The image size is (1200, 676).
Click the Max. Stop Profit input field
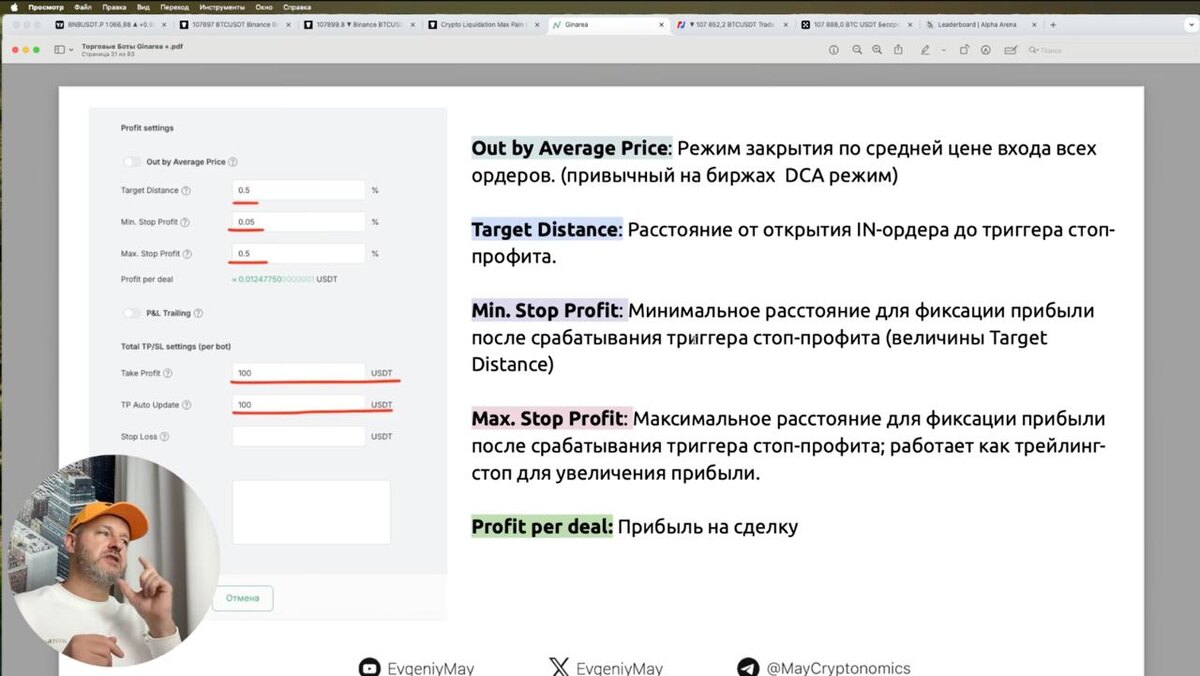tap(299, 254)
